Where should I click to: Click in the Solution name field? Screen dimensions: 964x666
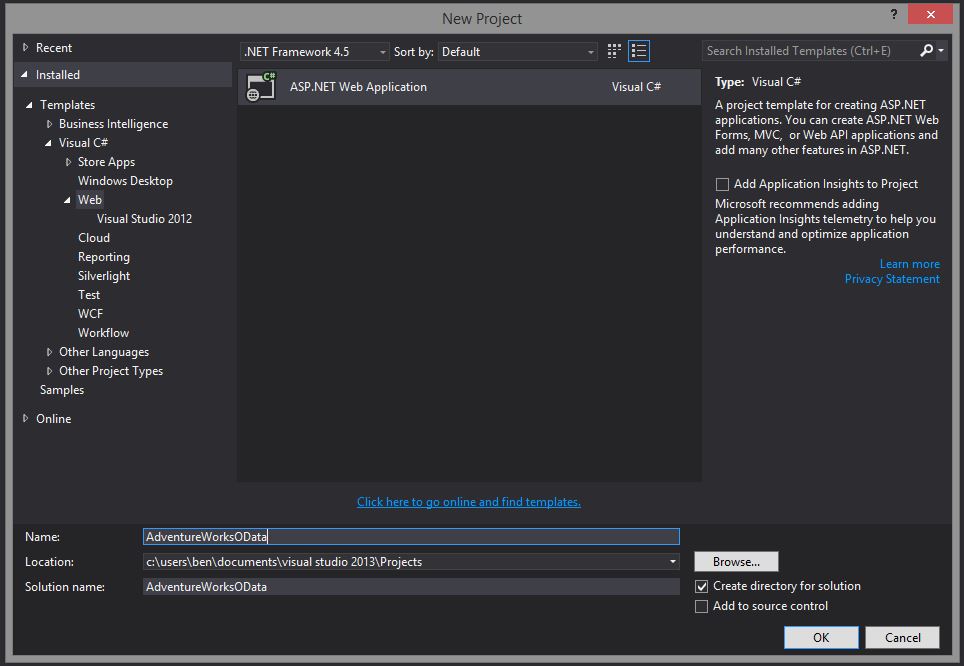411,587
